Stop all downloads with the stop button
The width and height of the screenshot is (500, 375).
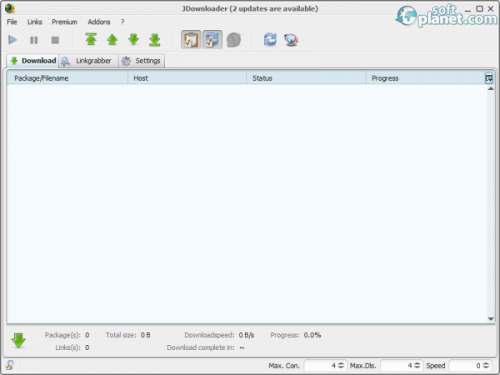[55, 40]
